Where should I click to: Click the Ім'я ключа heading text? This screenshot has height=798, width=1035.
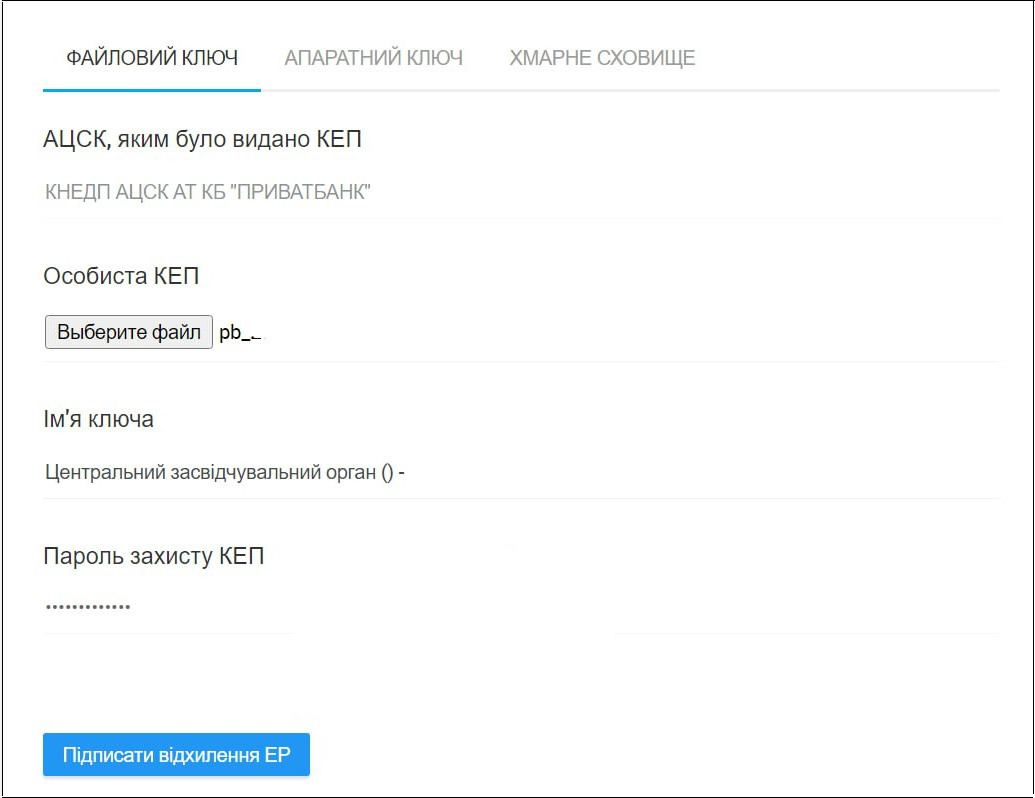click(x=98, y=419)
